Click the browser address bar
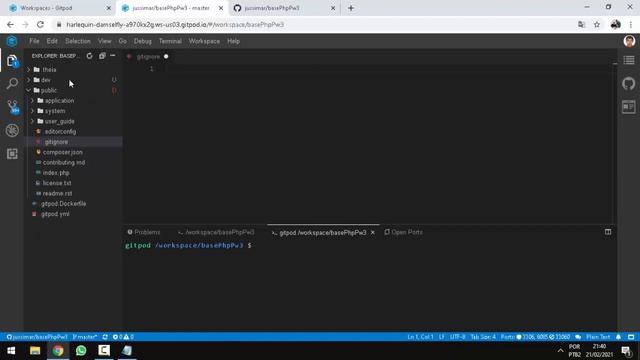Screen dimensions: 640x360 (x=314, y=24)
